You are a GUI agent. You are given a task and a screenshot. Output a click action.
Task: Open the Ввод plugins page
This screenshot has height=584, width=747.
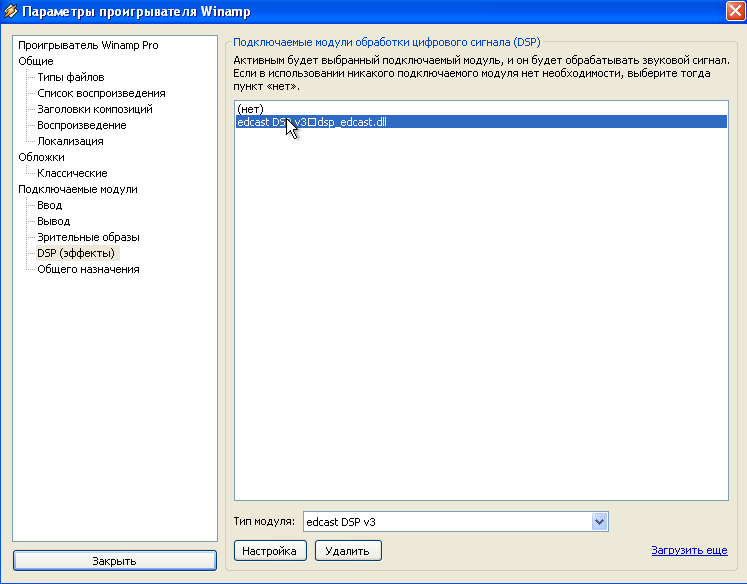pyautogui.click(x=50, y=205)
